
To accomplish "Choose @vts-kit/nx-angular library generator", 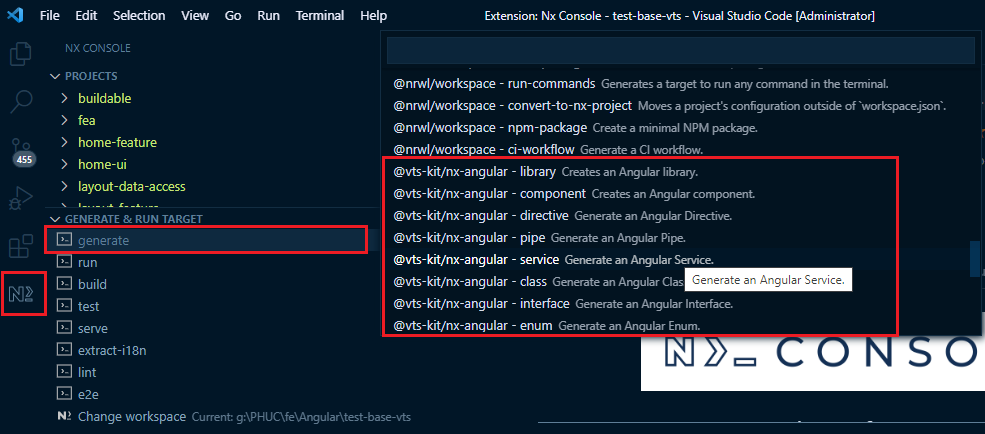I will click(x=680, y=171).
